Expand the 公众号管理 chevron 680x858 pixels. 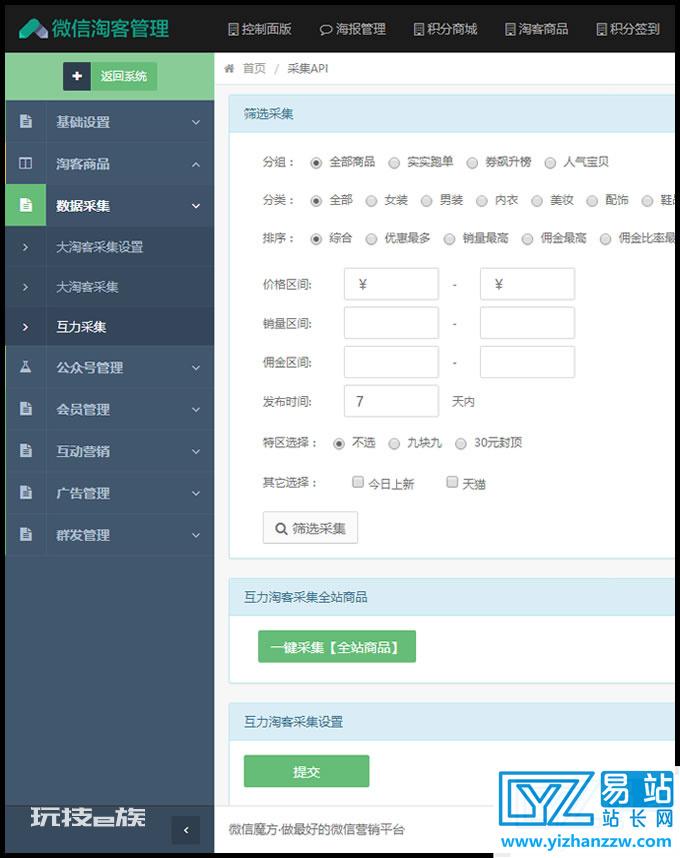click(x=196, y=368)
